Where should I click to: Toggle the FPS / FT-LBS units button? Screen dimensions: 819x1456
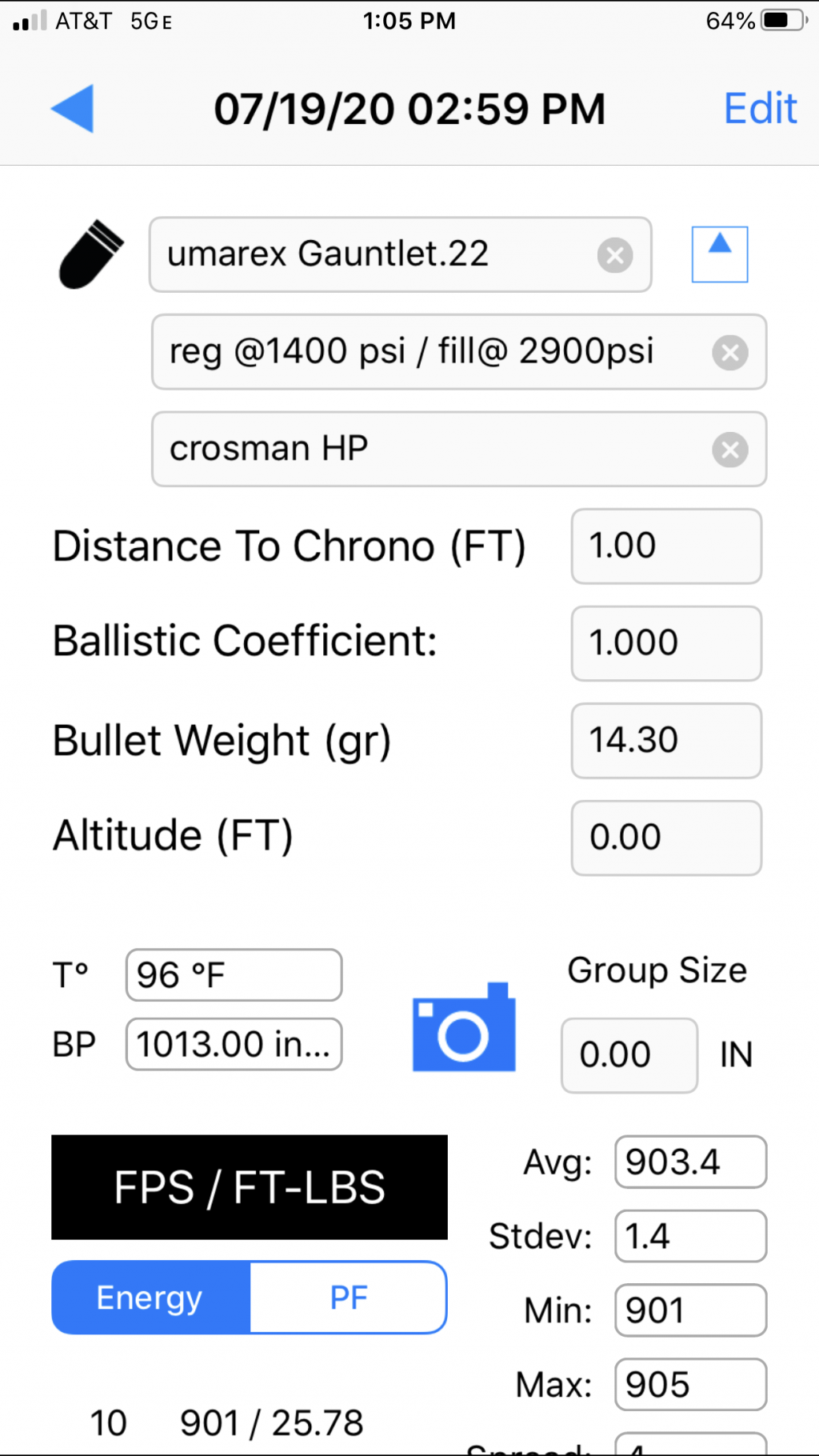click(x=250, y=1187)
